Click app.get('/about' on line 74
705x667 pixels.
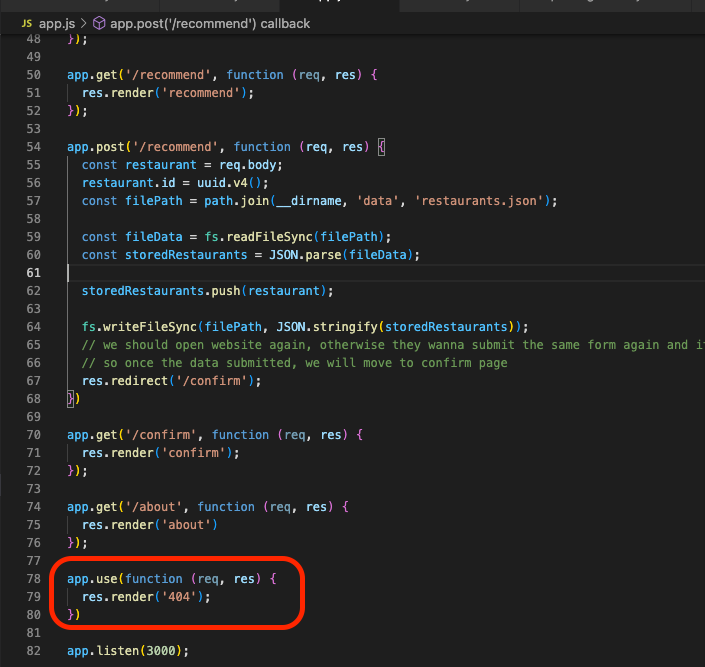(x=125, y=506)
